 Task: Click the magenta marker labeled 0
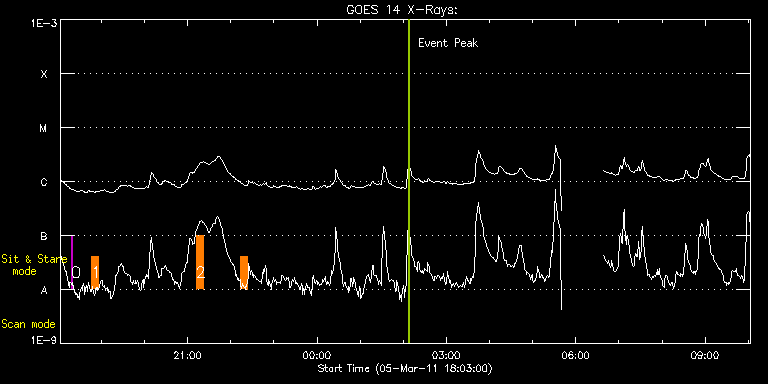pos(72,263)
